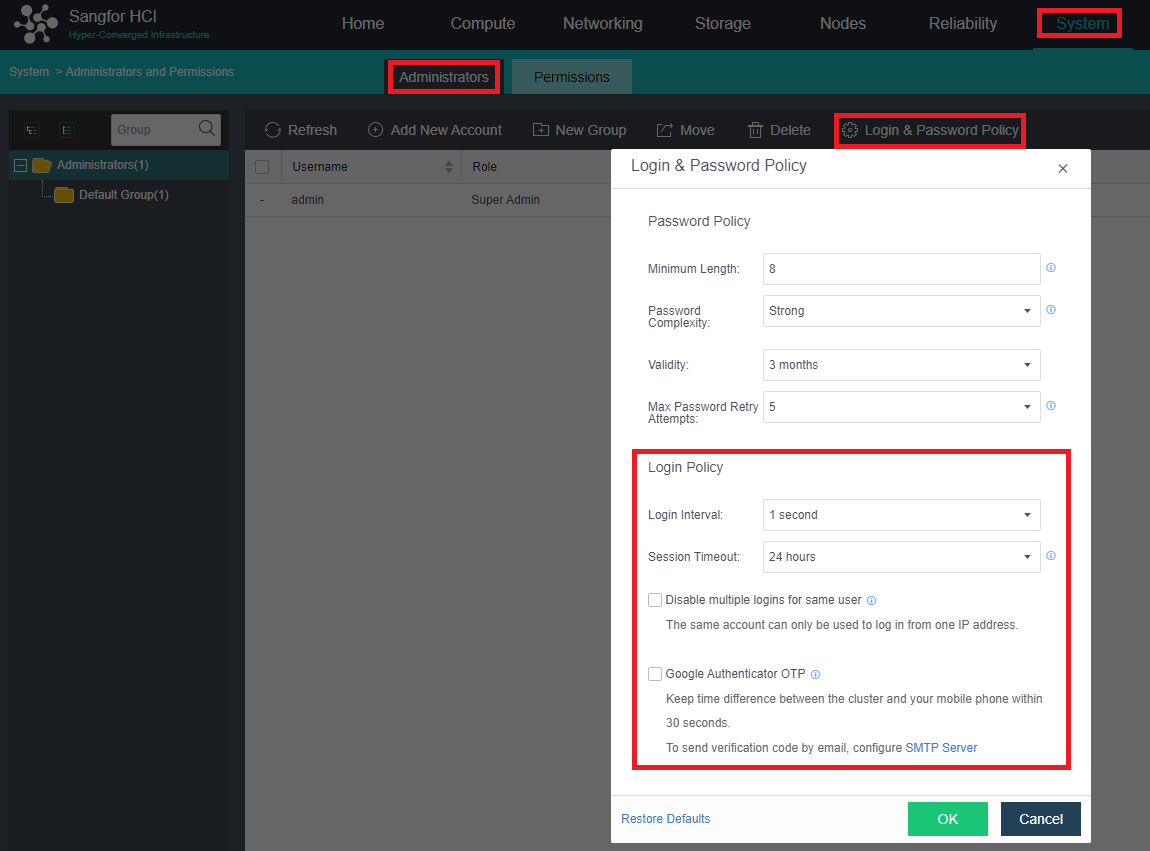The image size is (1150, 851).
Task: Open the Home menu
Action: click(363, 23)
